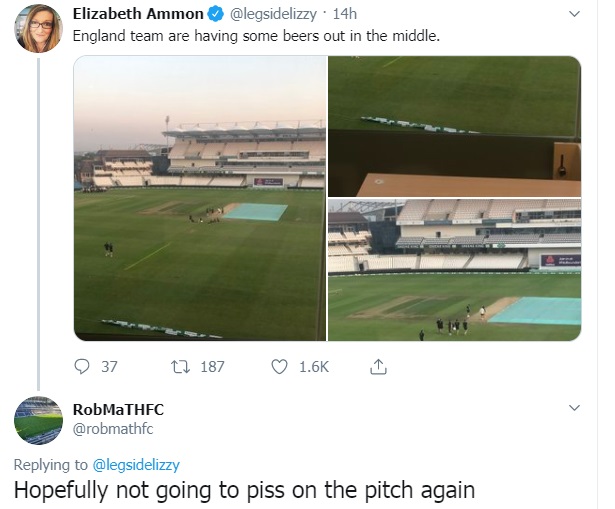The image size is (615, 509).
Task: Open the share tweet icon
Action: tap(378, 366)
